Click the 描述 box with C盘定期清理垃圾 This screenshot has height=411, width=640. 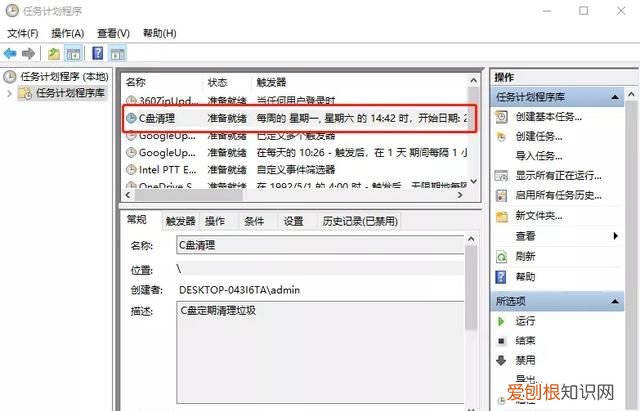pos(320,353)
